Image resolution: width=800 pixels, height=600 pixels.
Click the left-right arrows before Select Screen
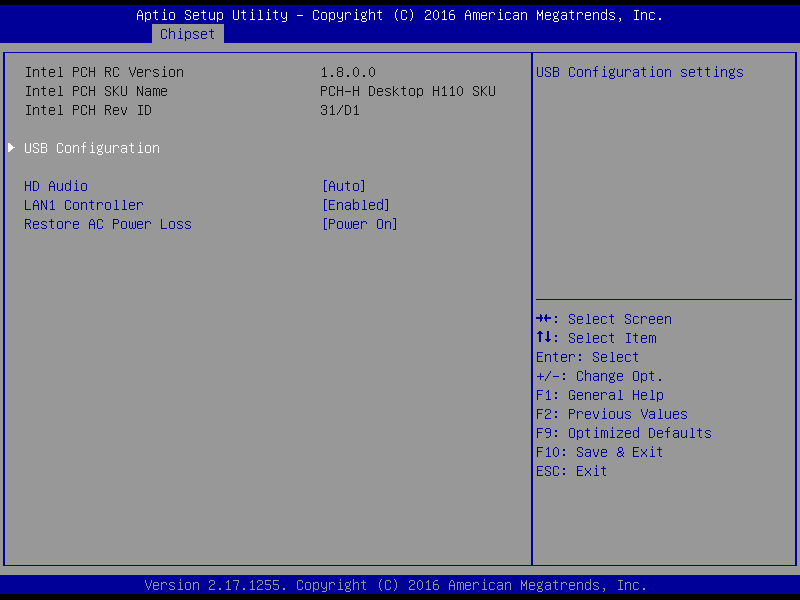(544, 319)
